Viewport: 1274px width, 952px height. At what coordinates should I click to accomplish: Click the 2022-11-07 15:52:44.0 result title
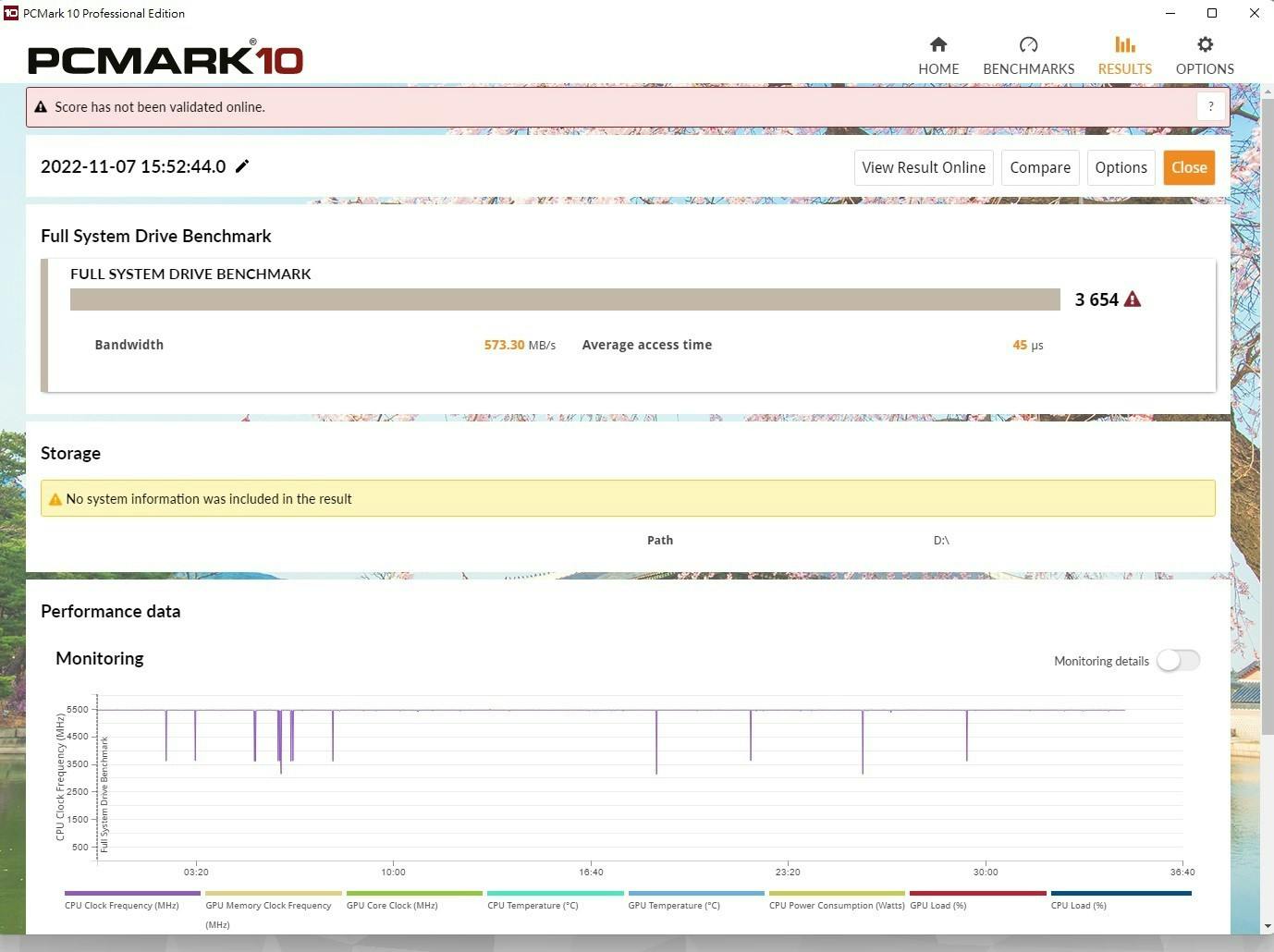pos(133,166)
